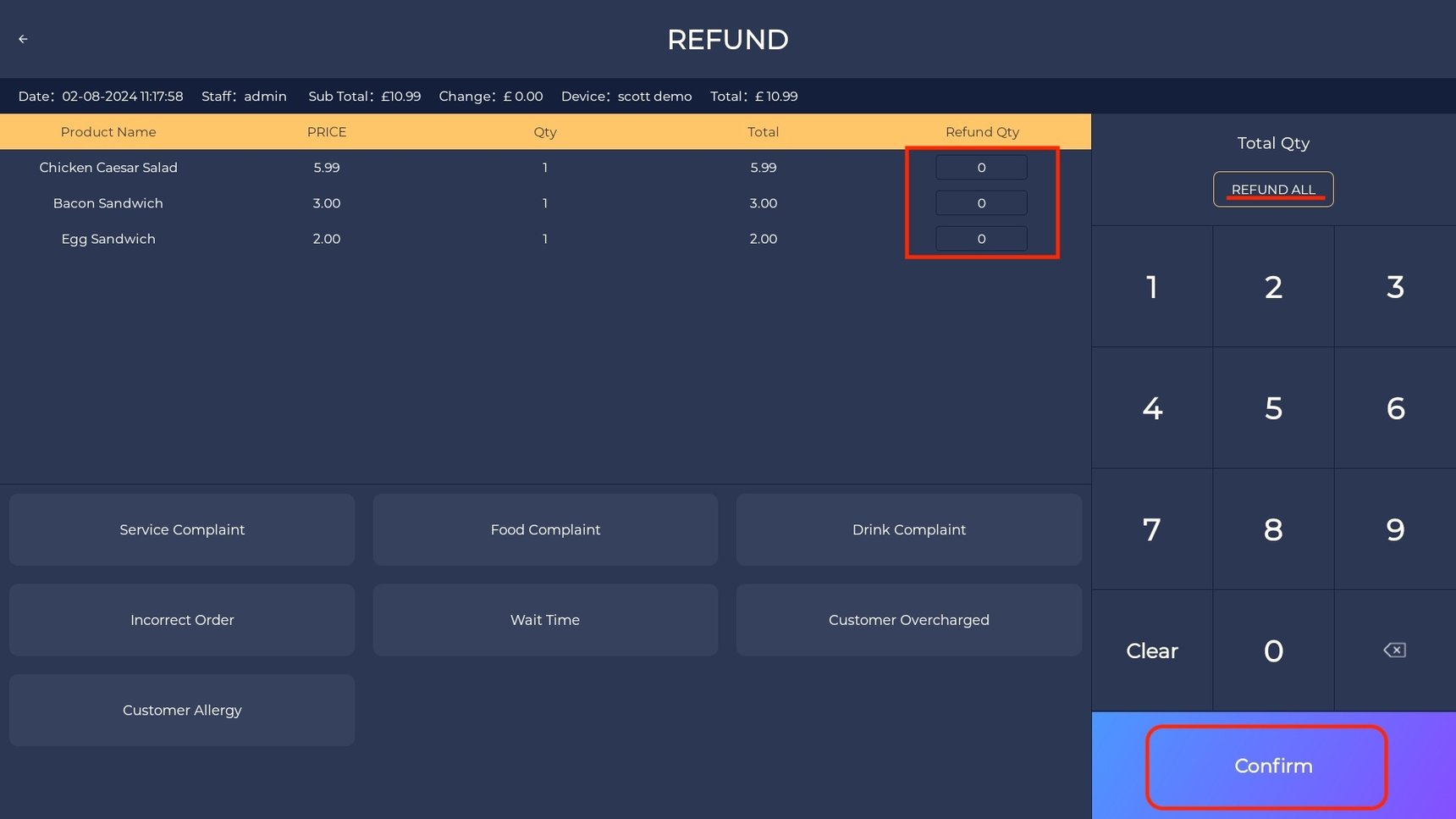1456x819 pixels.
Task: Tap keypad number 3
Action: coord(1395,287)
